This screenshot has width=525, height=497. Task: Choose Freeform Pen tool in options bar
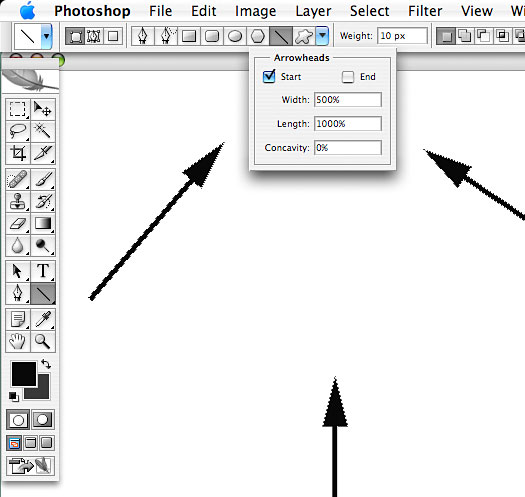click(x=166, y=36)
